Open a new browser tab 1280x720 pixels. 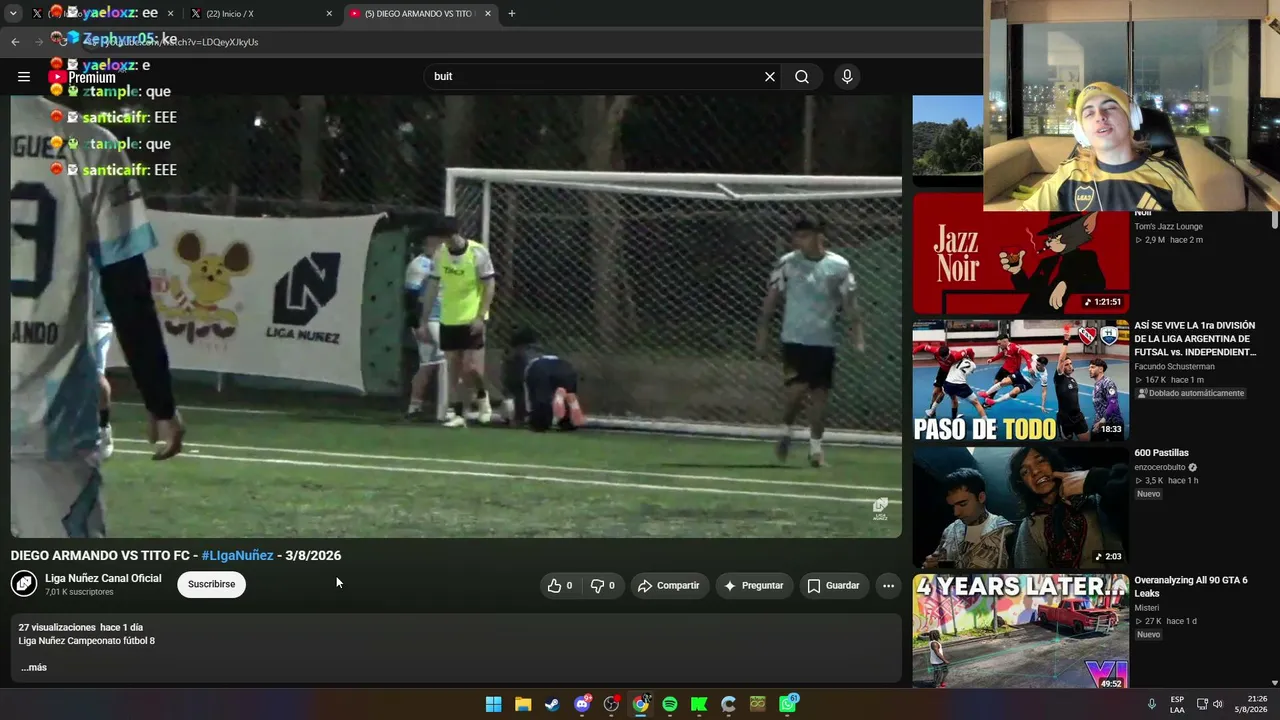click(512, 14)
